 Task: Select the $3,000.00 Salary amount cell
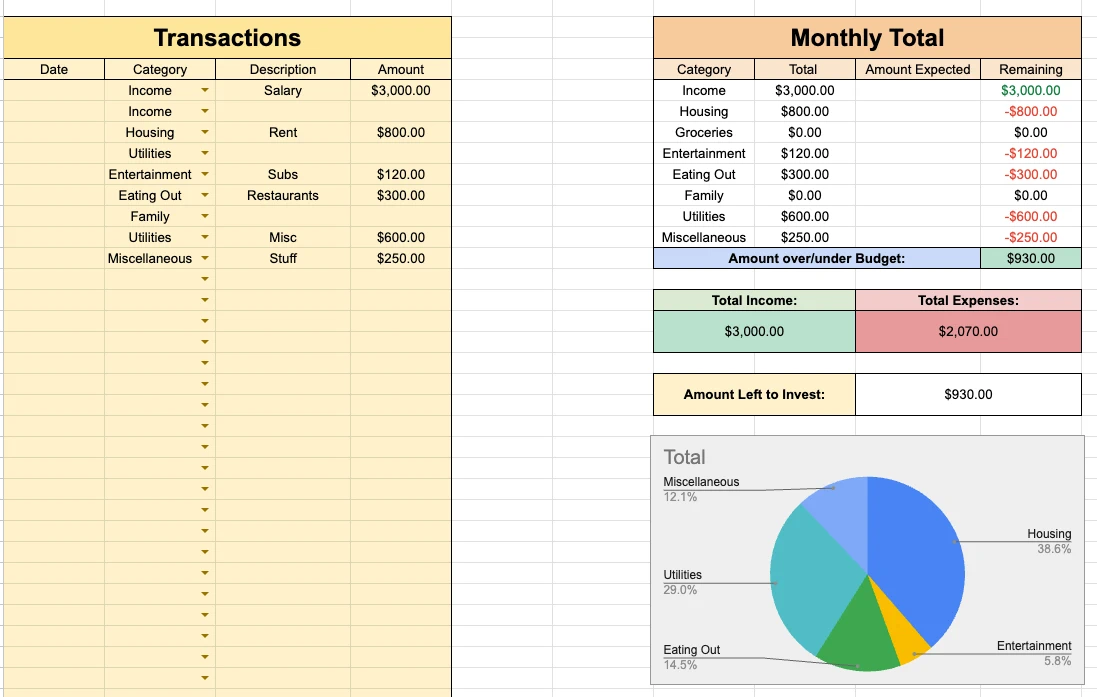[401, 90]
